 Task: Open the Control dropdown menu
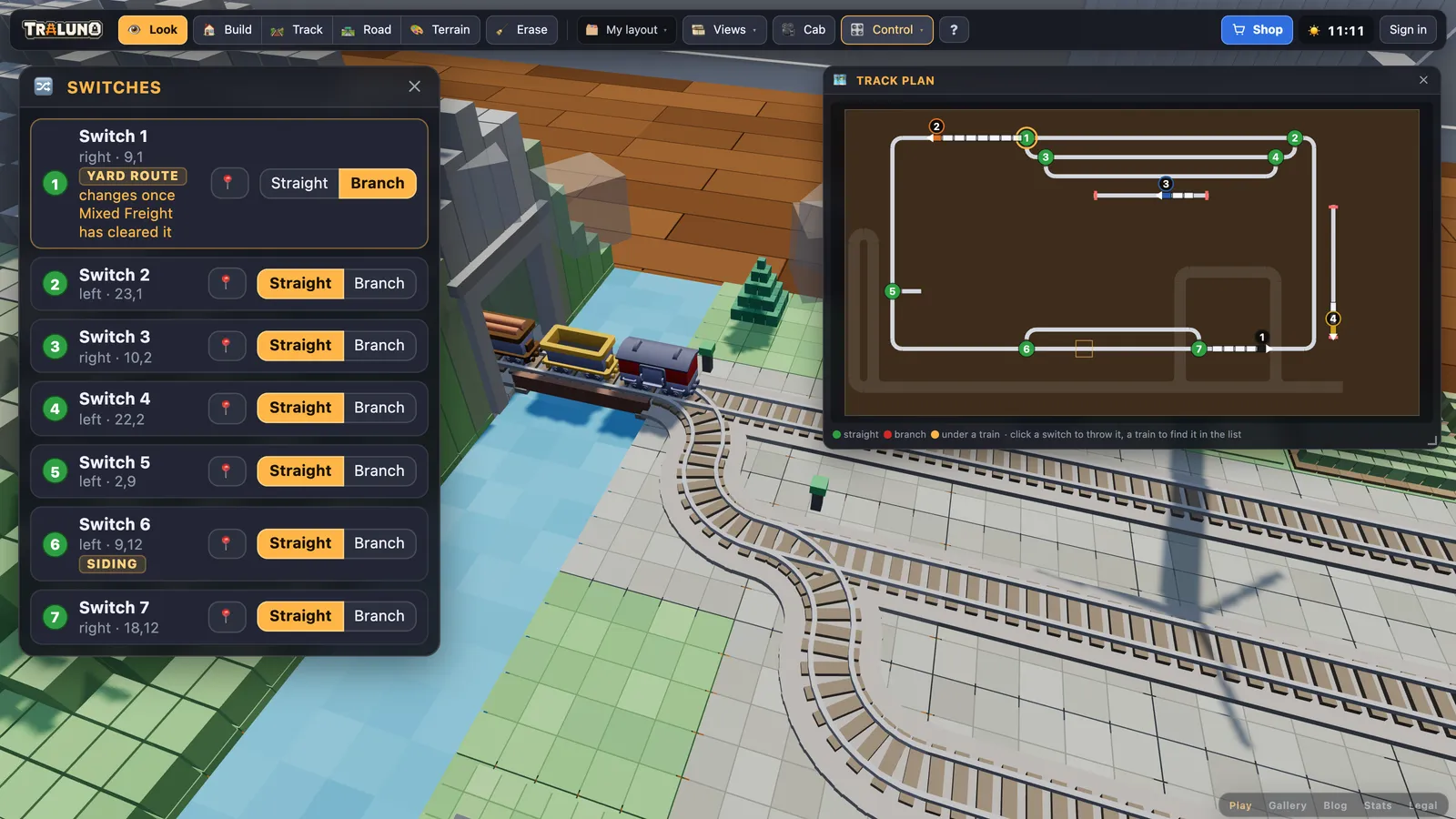coord(887,30)
